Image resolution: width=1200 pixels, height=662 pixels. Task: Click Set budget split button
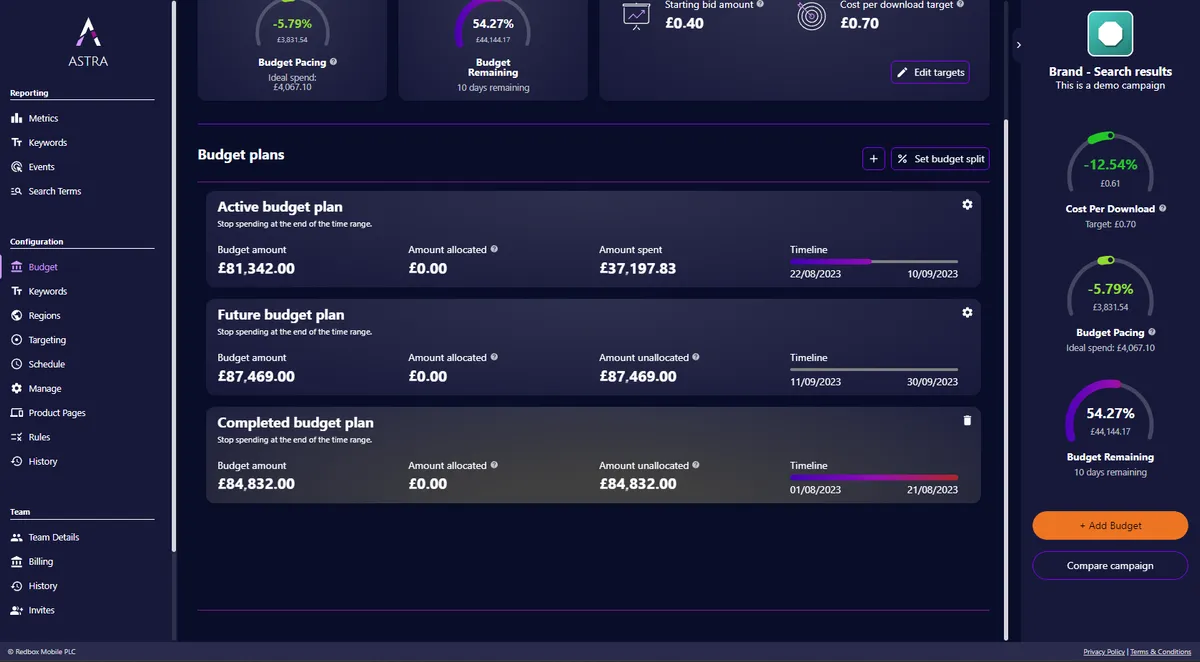click(940, 159)
